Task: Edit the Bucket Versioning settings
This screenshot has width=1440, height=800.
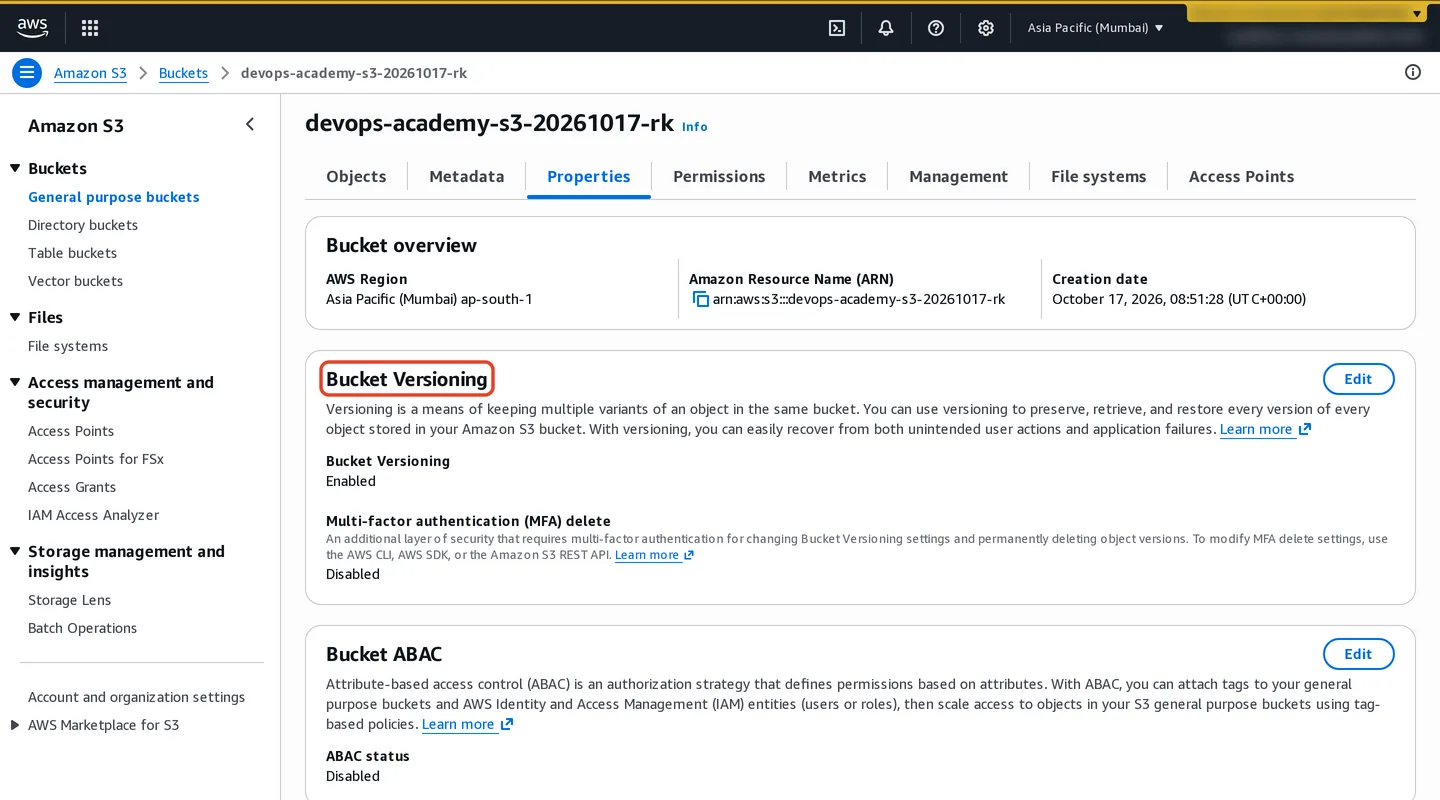Action: [1358, 379]
